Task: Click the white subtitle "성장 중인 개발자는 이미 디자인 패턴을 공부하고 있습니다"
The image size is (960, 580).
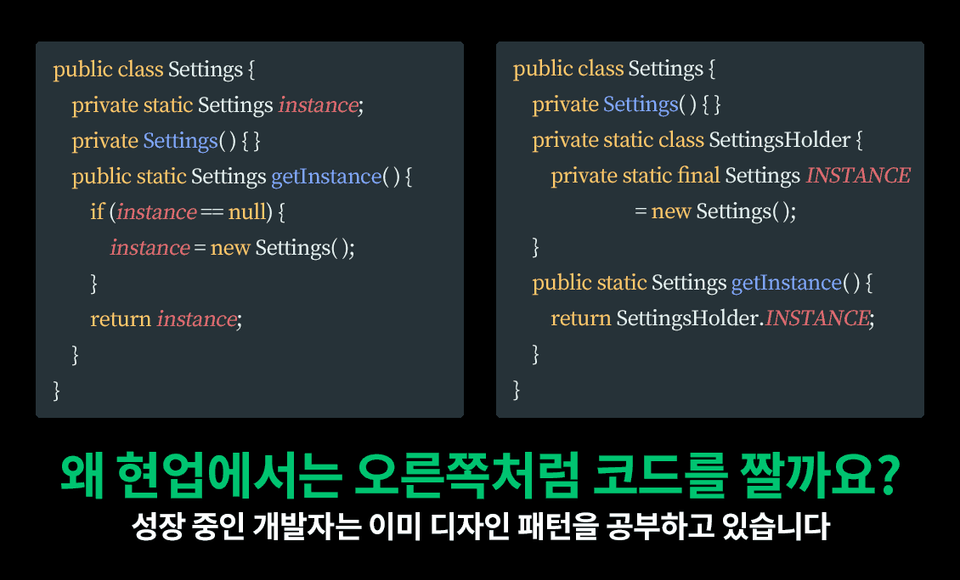Action: (x=481, y=526)
